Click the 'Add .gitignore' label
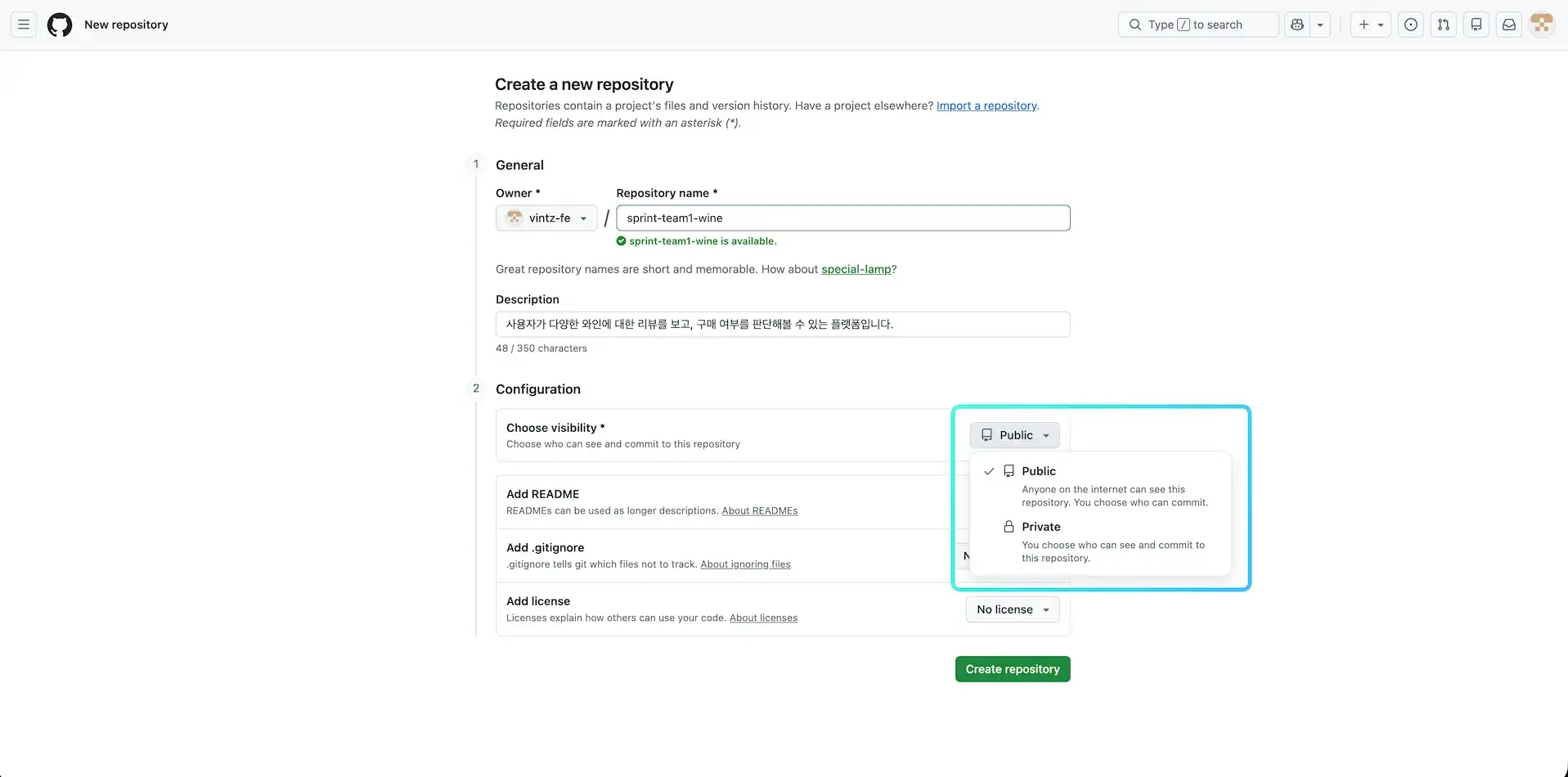 (545, 548)
